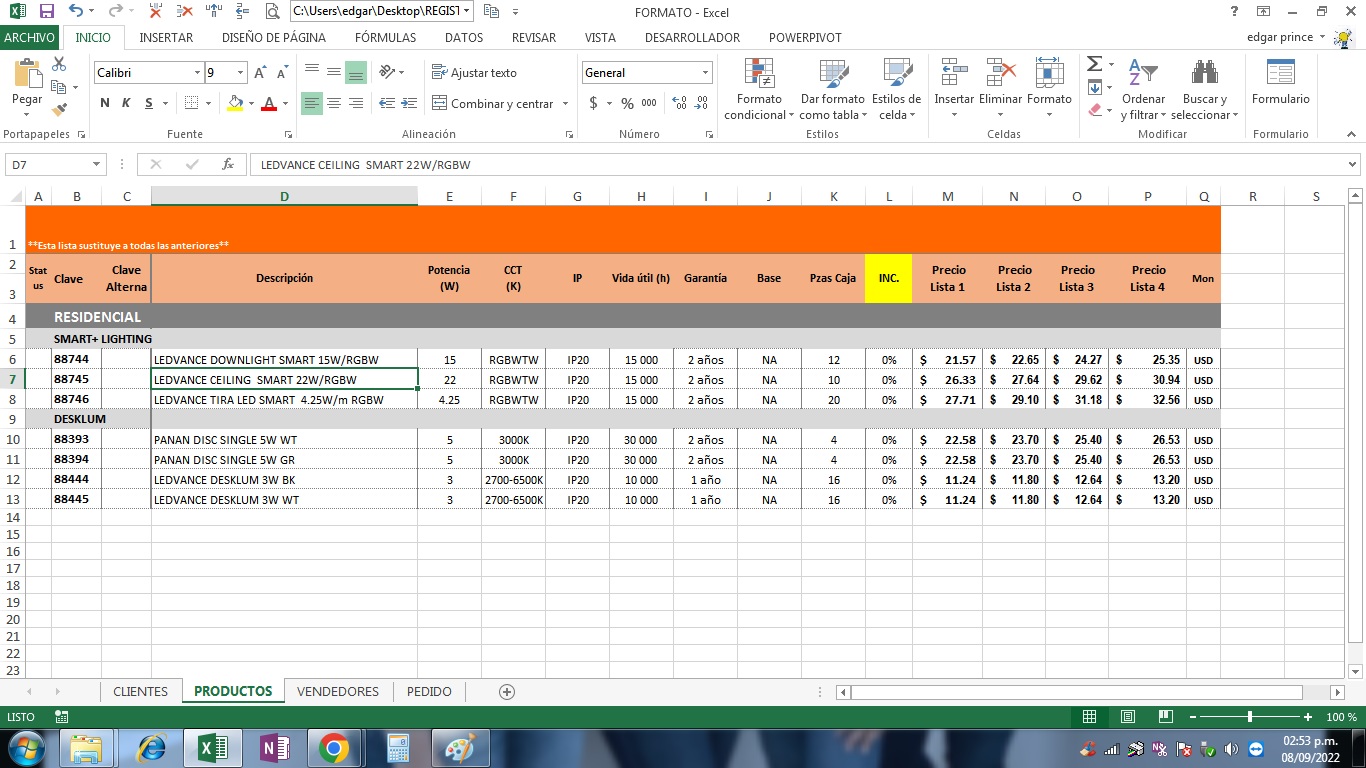The height and width of the screenshot is (768, 1366).
Task: Undo the last action in the quick access toolbar
Action: tap(77, 12)
